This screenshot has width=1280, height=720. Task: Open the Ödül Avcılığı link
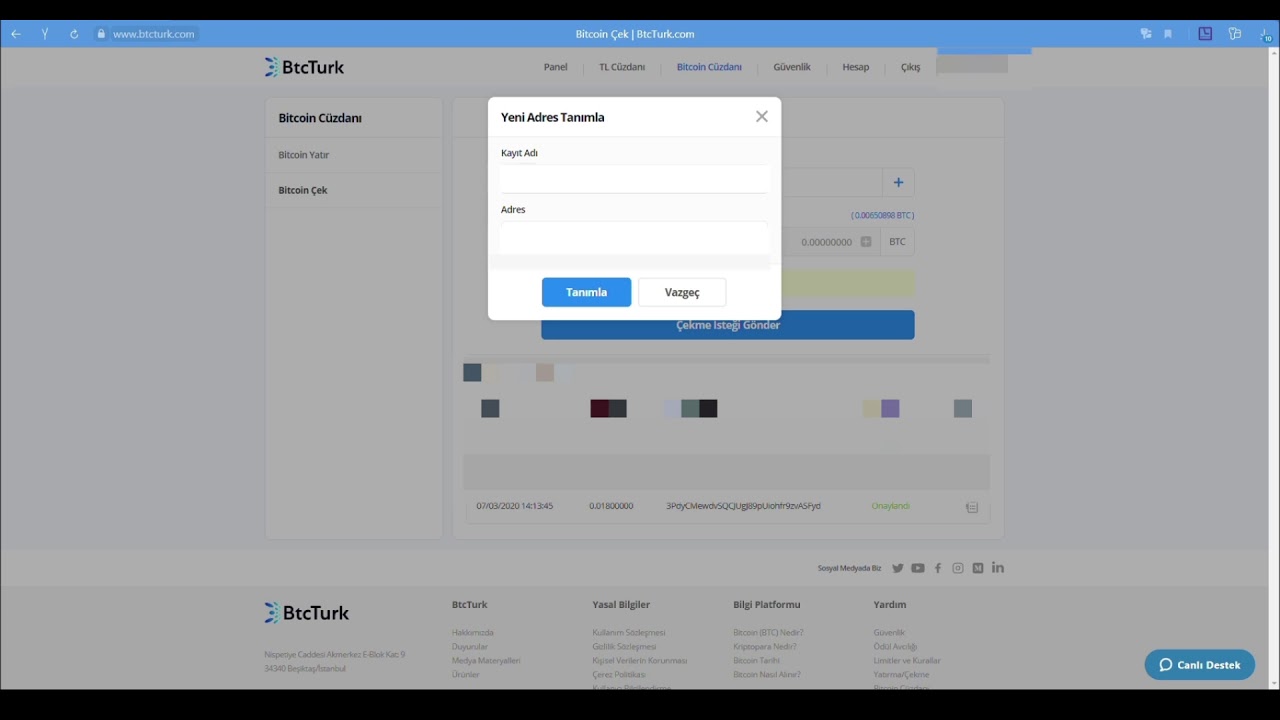[895, 647]
